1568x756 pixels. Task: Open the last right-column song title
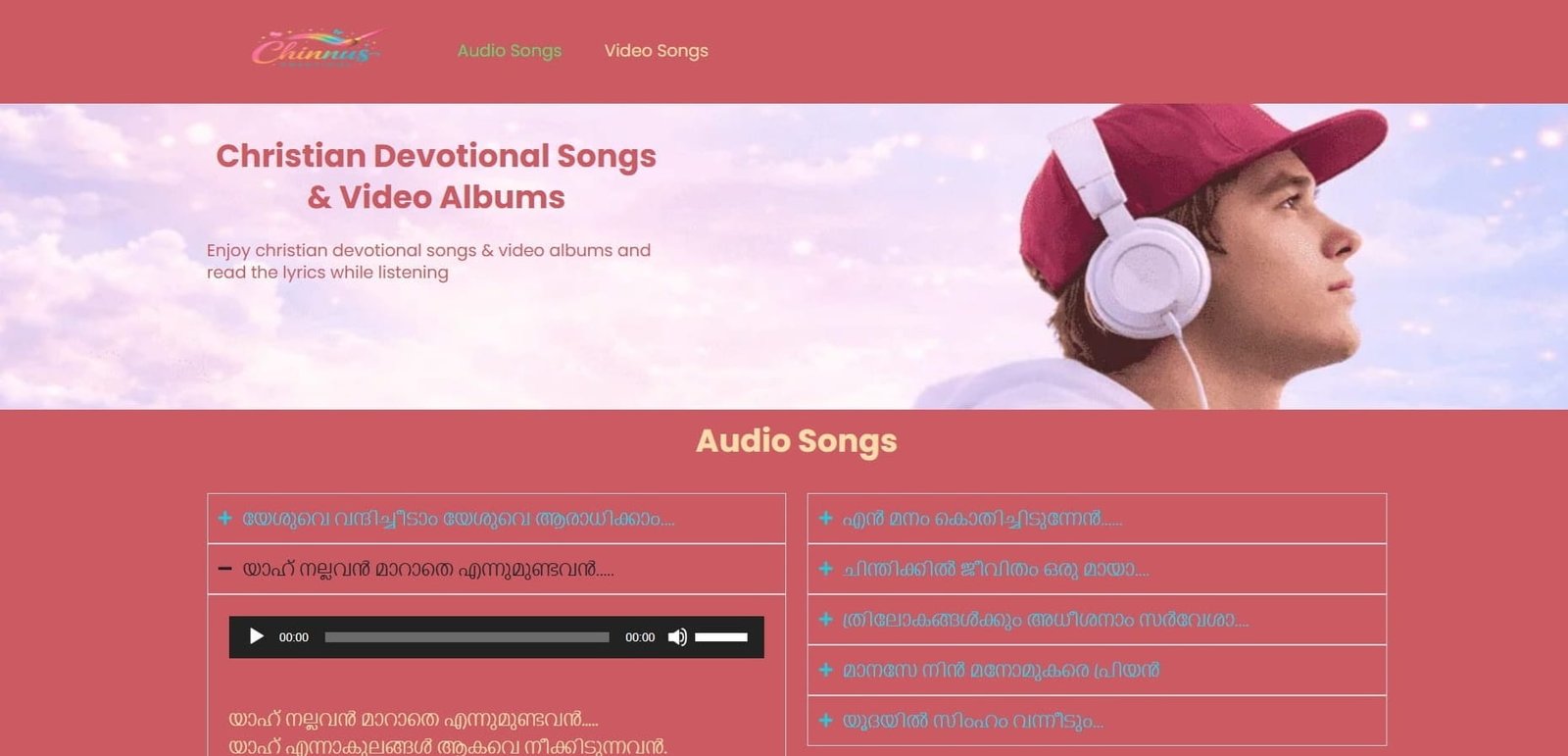pos(973,721)
